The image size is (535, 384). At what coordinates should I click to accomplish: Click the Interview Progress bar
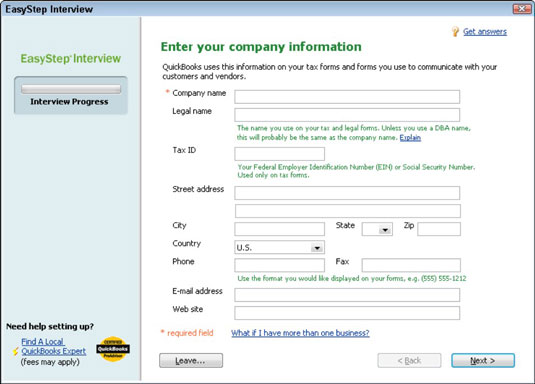(x=71, y=89)
